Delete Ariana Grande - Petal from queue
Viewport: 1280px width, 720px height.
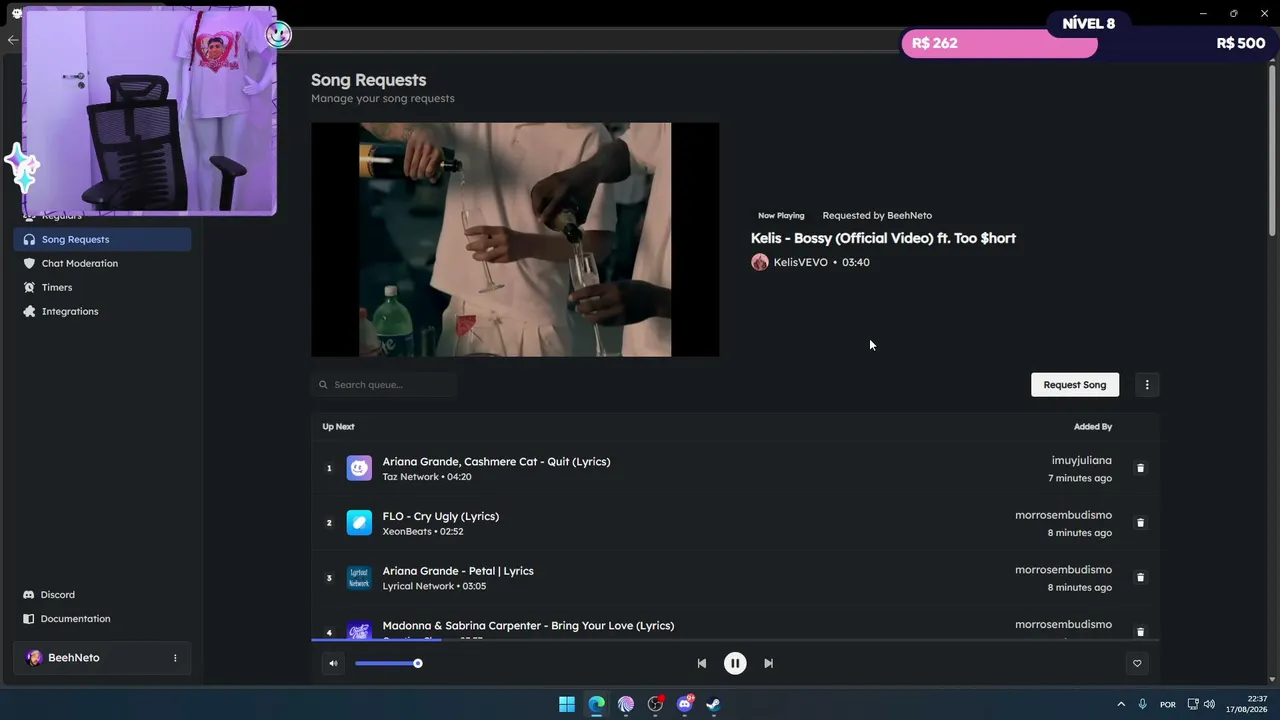click(x=1140, y=578)
